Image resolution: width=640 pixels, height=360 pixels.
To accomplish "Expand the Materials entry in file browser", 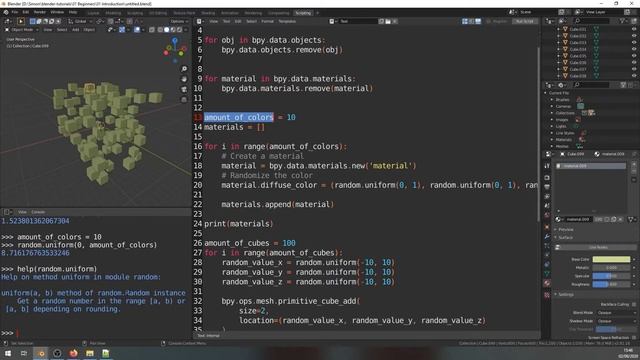I will pos(552,140).
